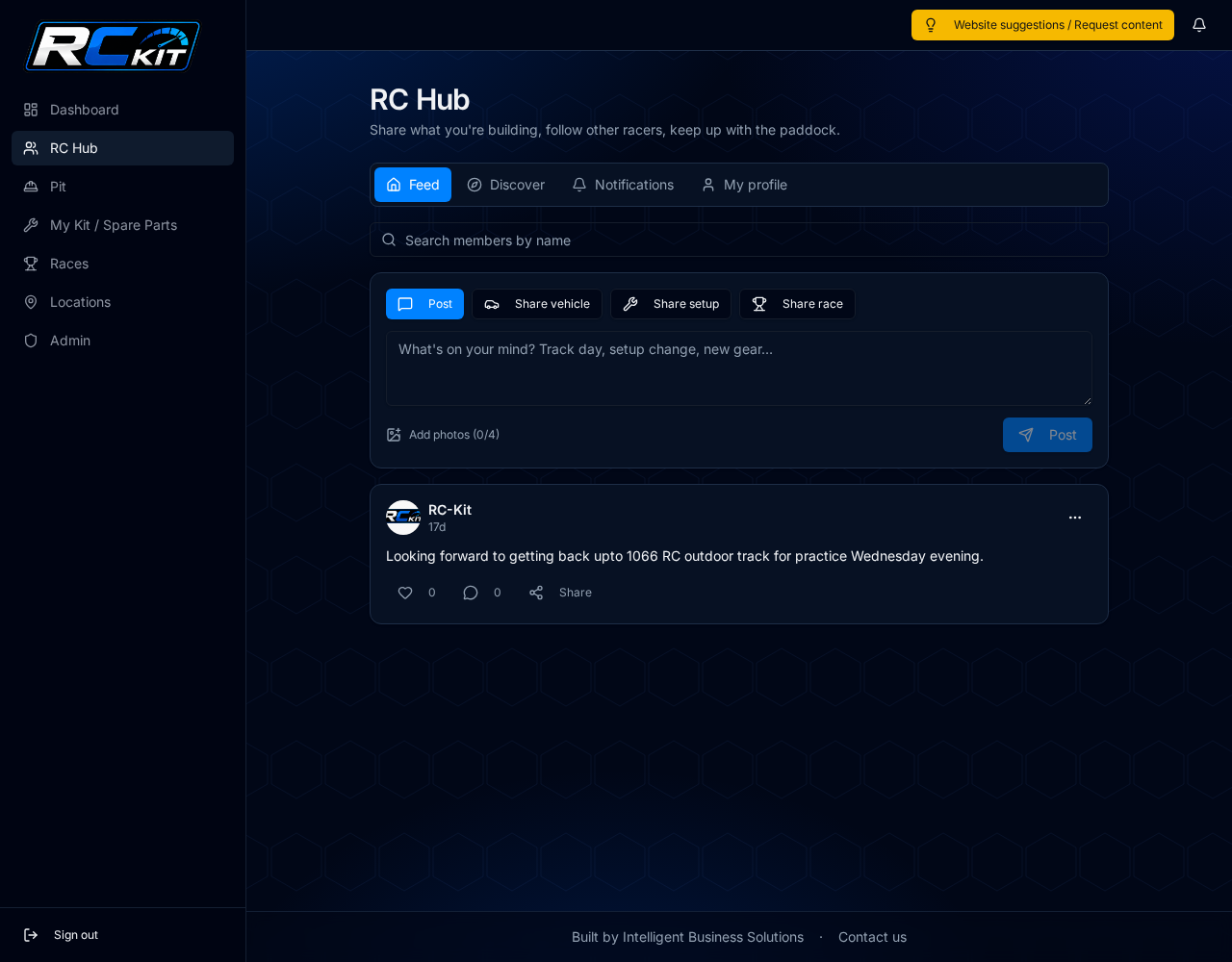This screenshot has width=1232, height=962.
Task: Open the Races section
Action: point(122,264)
